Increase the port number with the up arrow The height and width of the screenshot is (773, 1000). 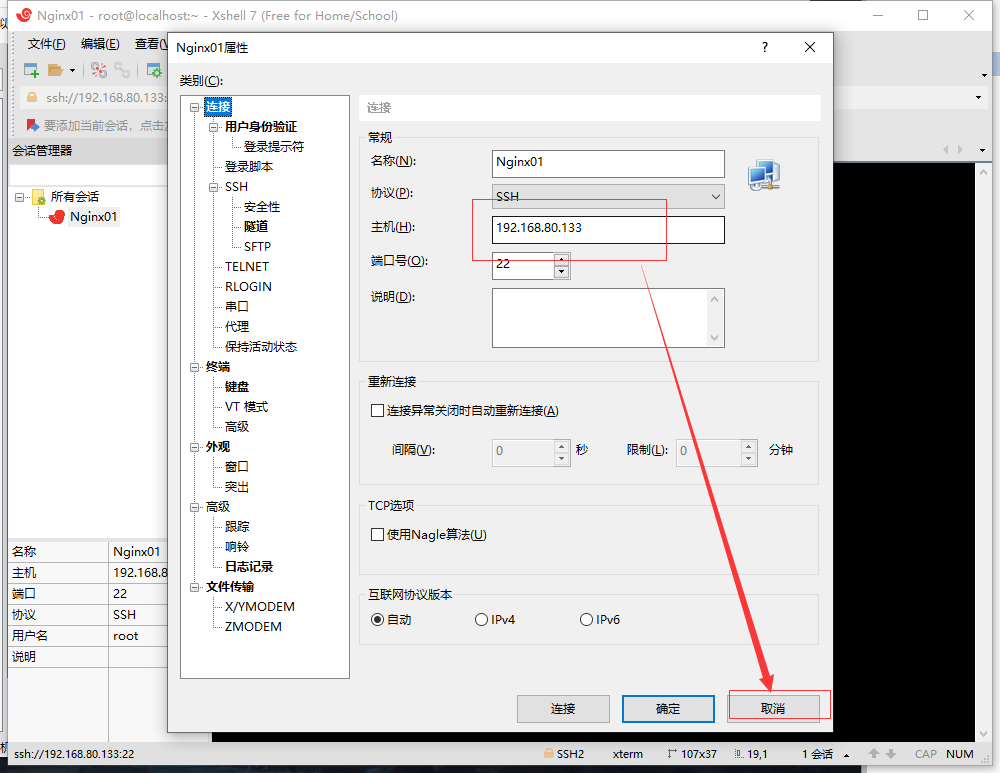point(561,259)
